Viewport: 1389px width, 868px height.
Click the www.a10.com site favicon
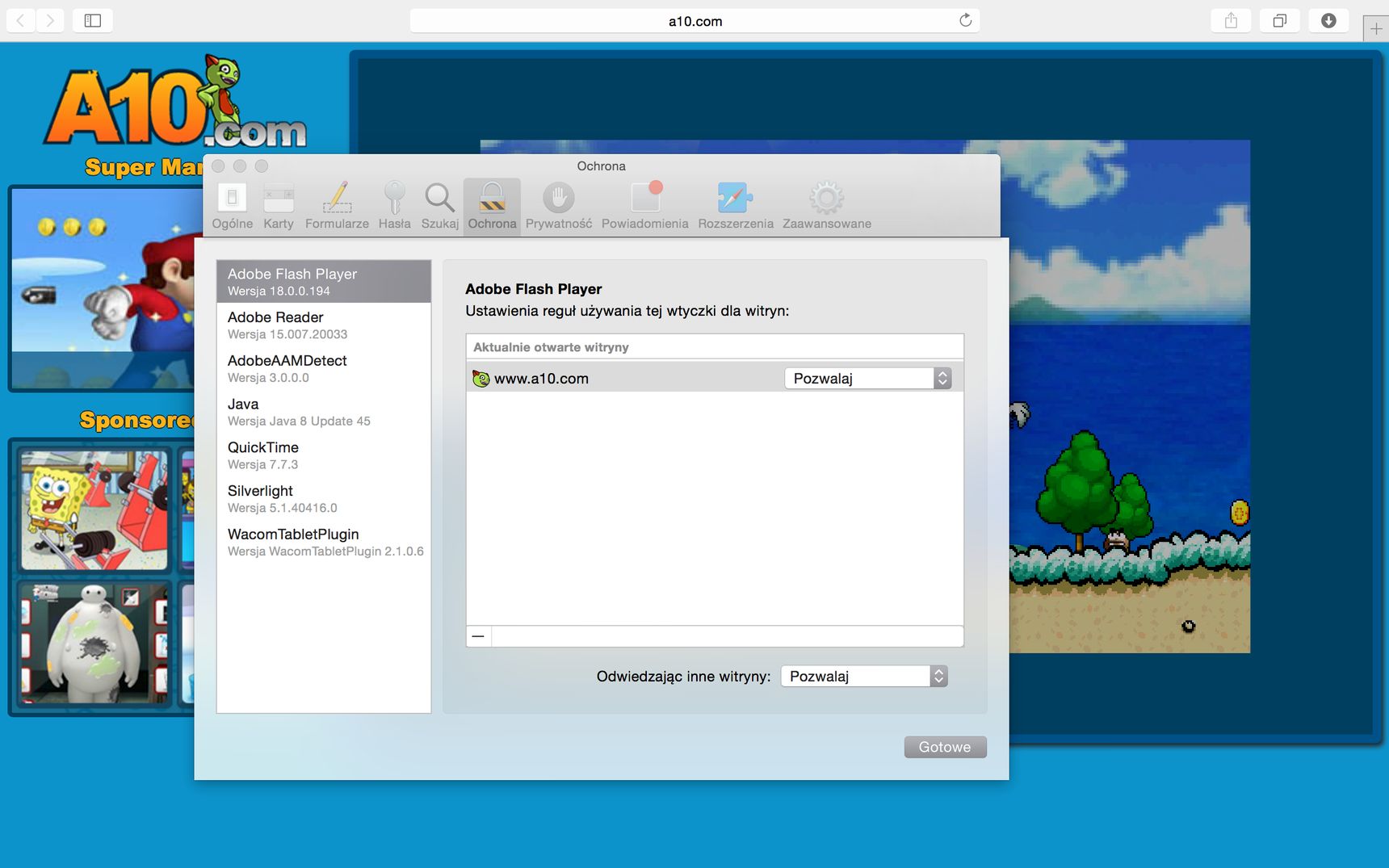(480, 379)
